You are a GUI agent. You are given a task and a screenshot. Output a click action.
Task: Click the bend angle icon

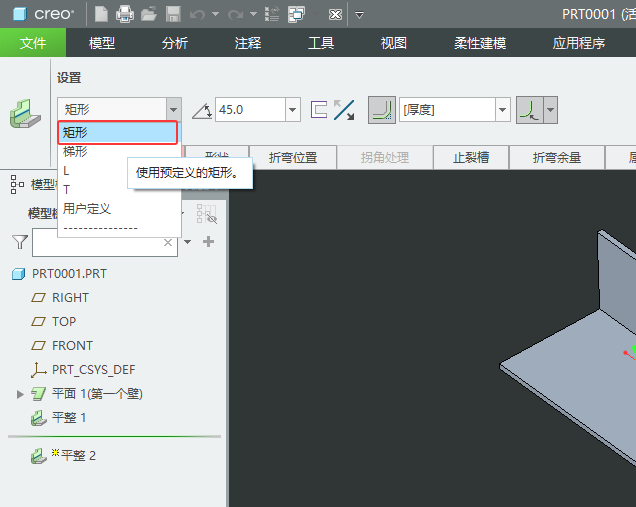pos(202,110)
